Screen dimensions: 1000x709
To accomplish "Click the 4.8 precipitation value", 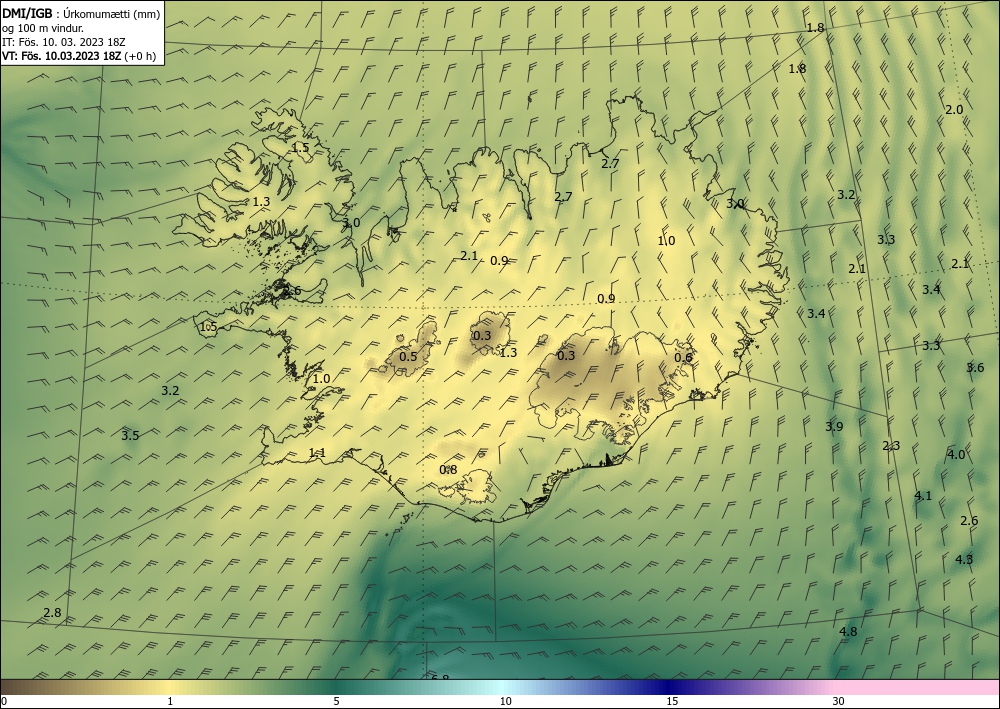I will (848, 631).
